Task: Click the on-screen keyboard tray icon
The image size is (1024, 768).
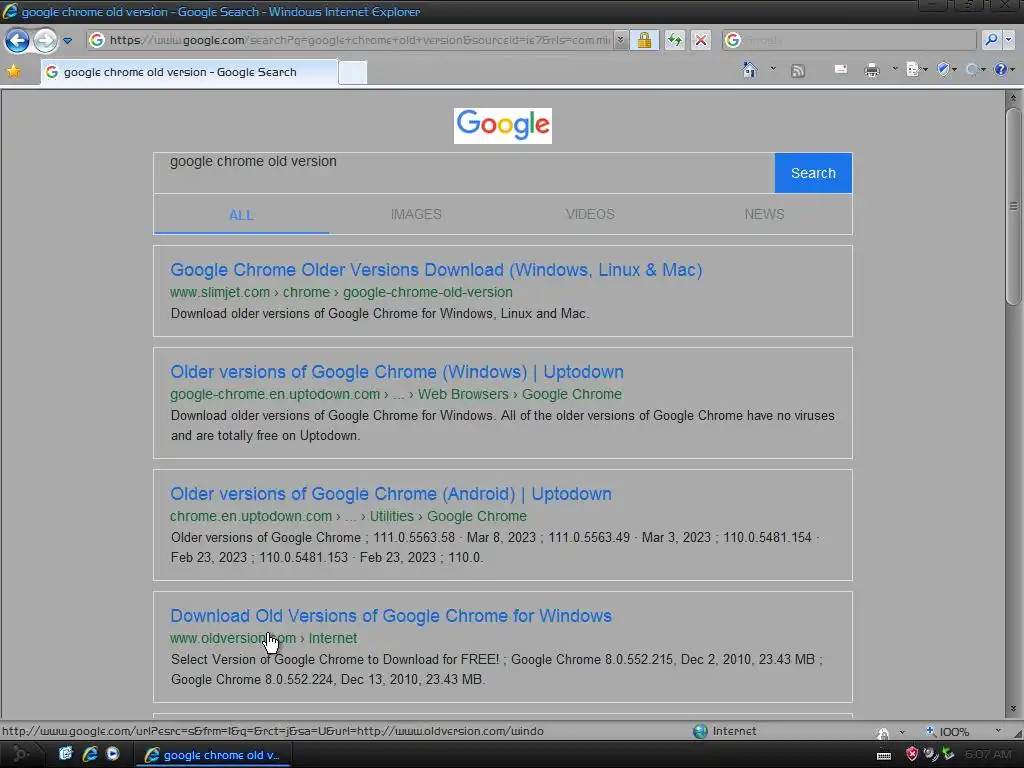Action: (884, 756)
